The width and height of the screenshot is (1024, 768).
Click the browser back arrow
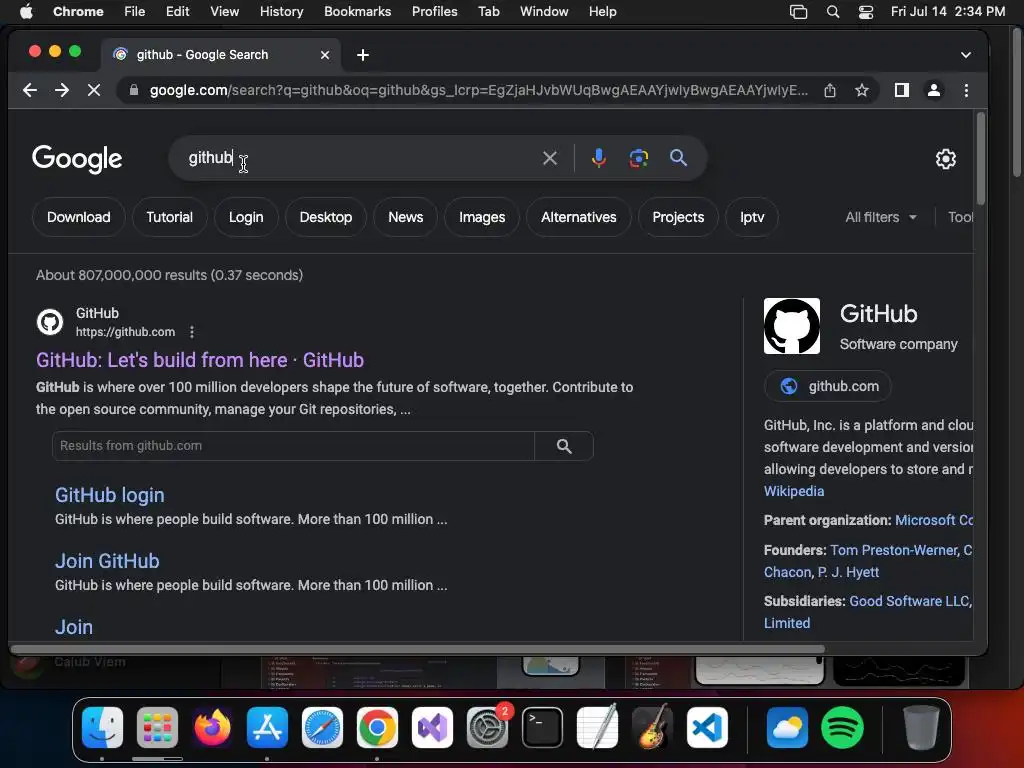coord(29,90)
